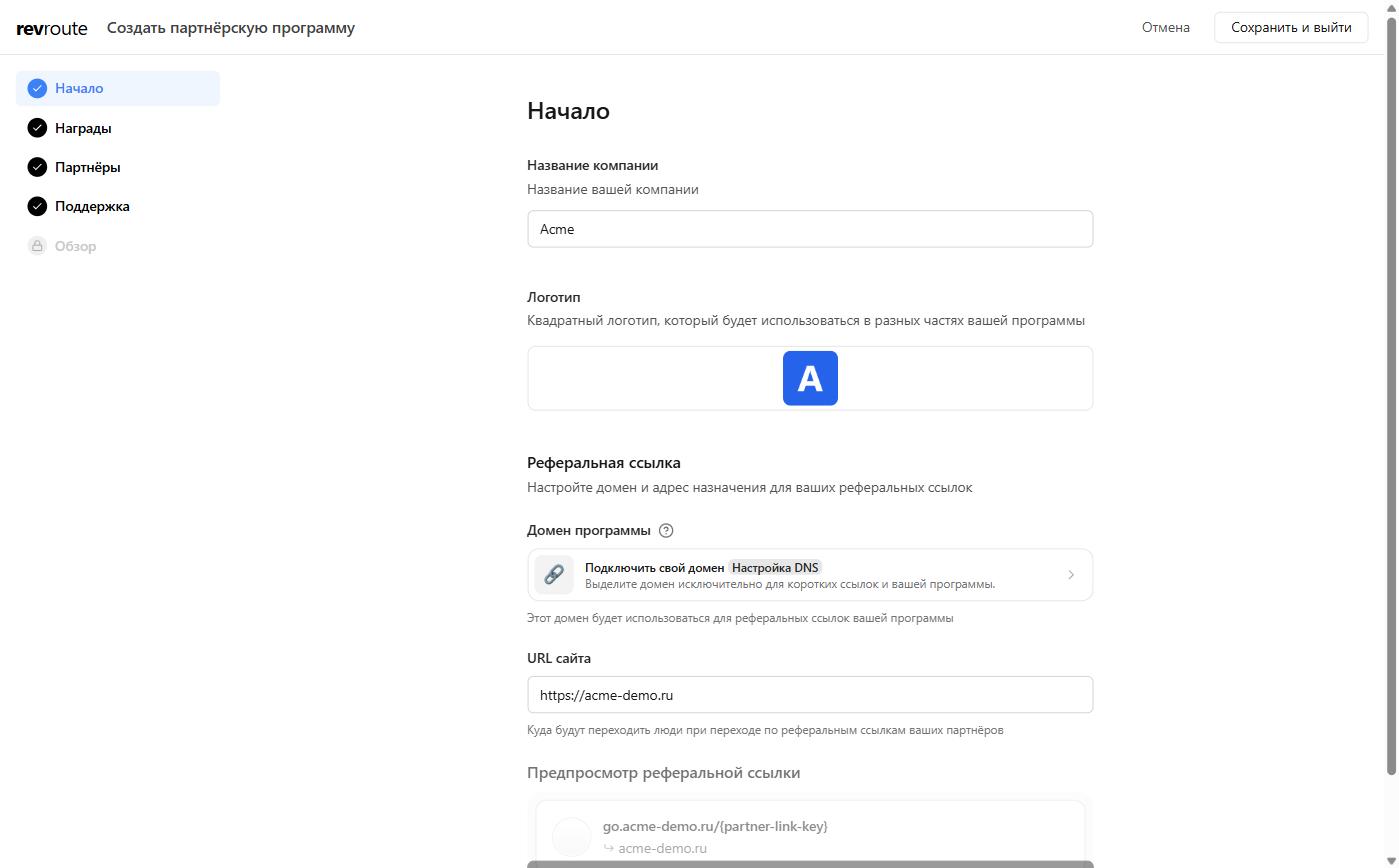
Task: Go to the Награды step
Action: pos(118,128)
